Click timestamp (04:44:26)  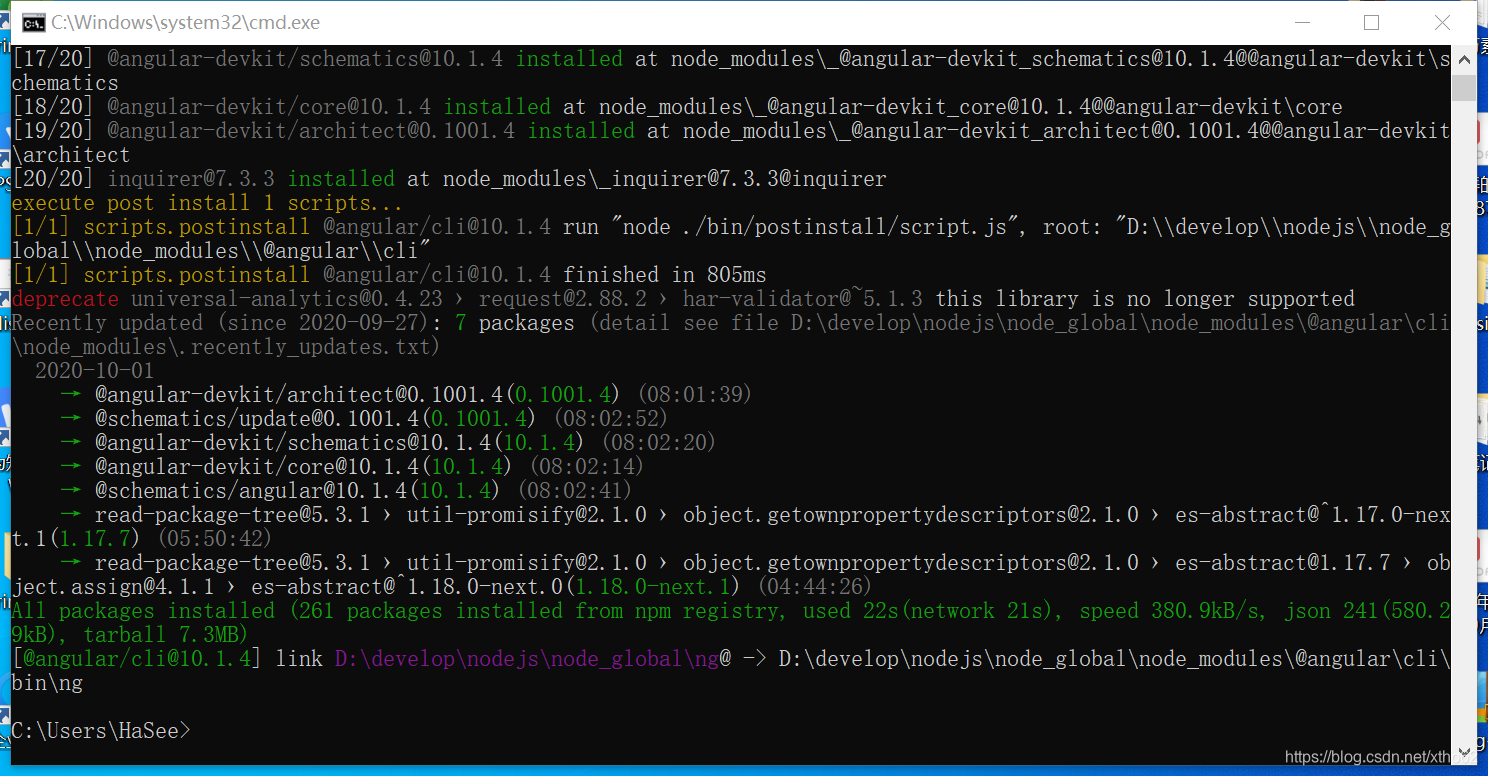(x=814, y=587)
